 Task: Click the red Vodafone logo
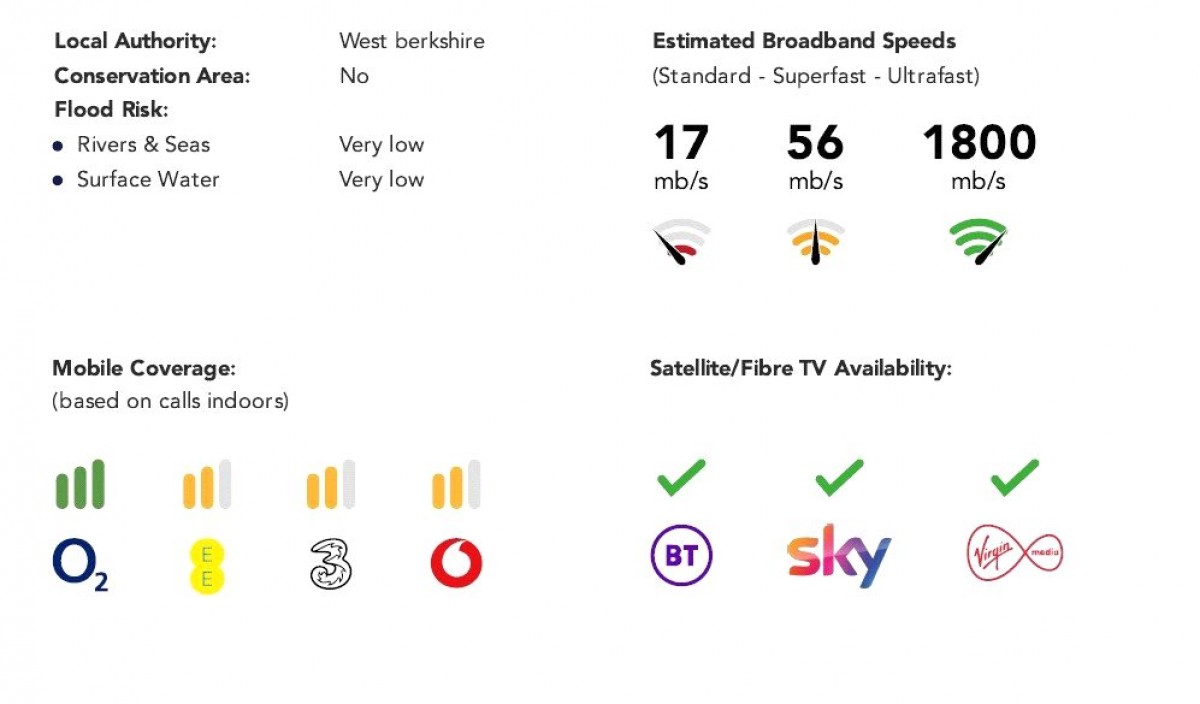click(x=456, y=563)
